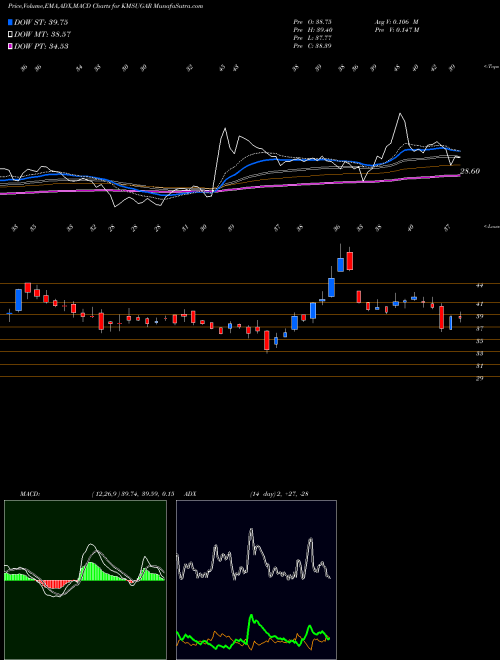Click the tallest red candlestick at the price peak

349,261
